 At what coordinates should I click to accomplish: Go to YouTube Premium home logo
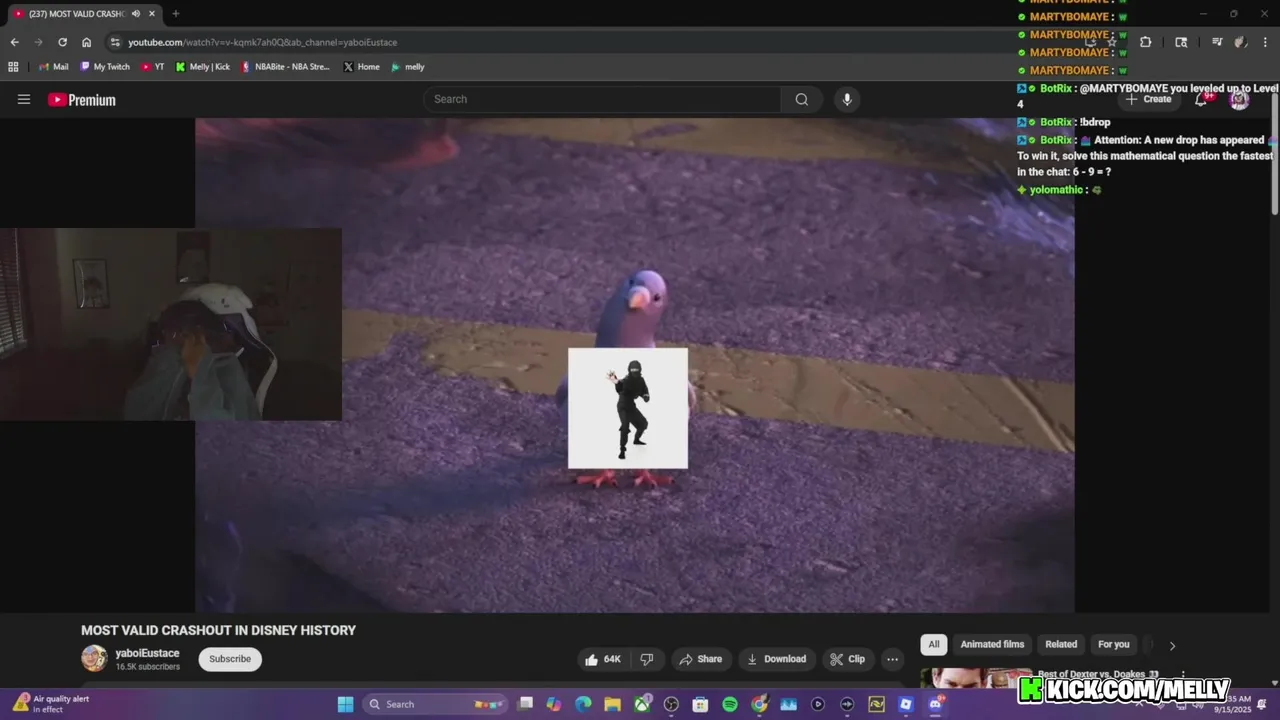pyautogui.click(x=82, y=100)
